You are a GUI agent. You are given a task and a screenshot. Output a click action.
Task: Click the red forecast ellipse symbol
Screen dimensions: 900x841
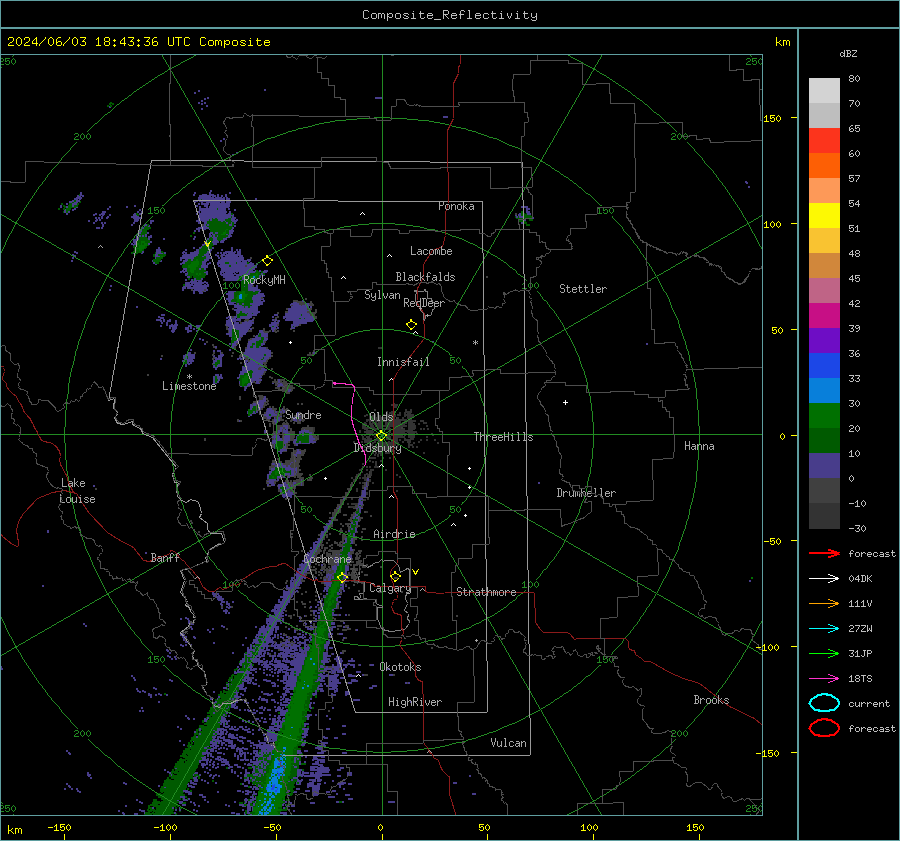pos(824,728)
